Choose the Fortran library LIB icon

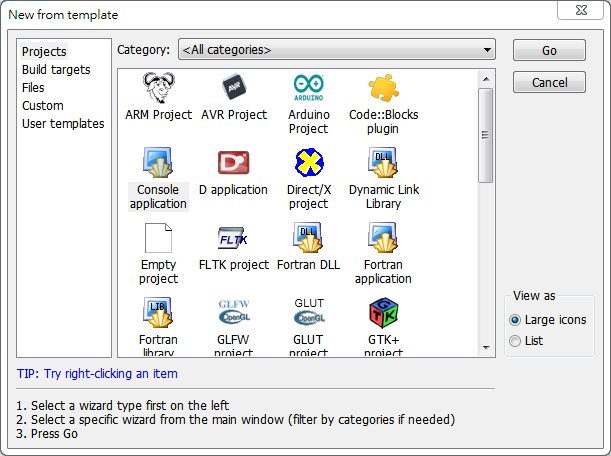click(x=158, y=313)
